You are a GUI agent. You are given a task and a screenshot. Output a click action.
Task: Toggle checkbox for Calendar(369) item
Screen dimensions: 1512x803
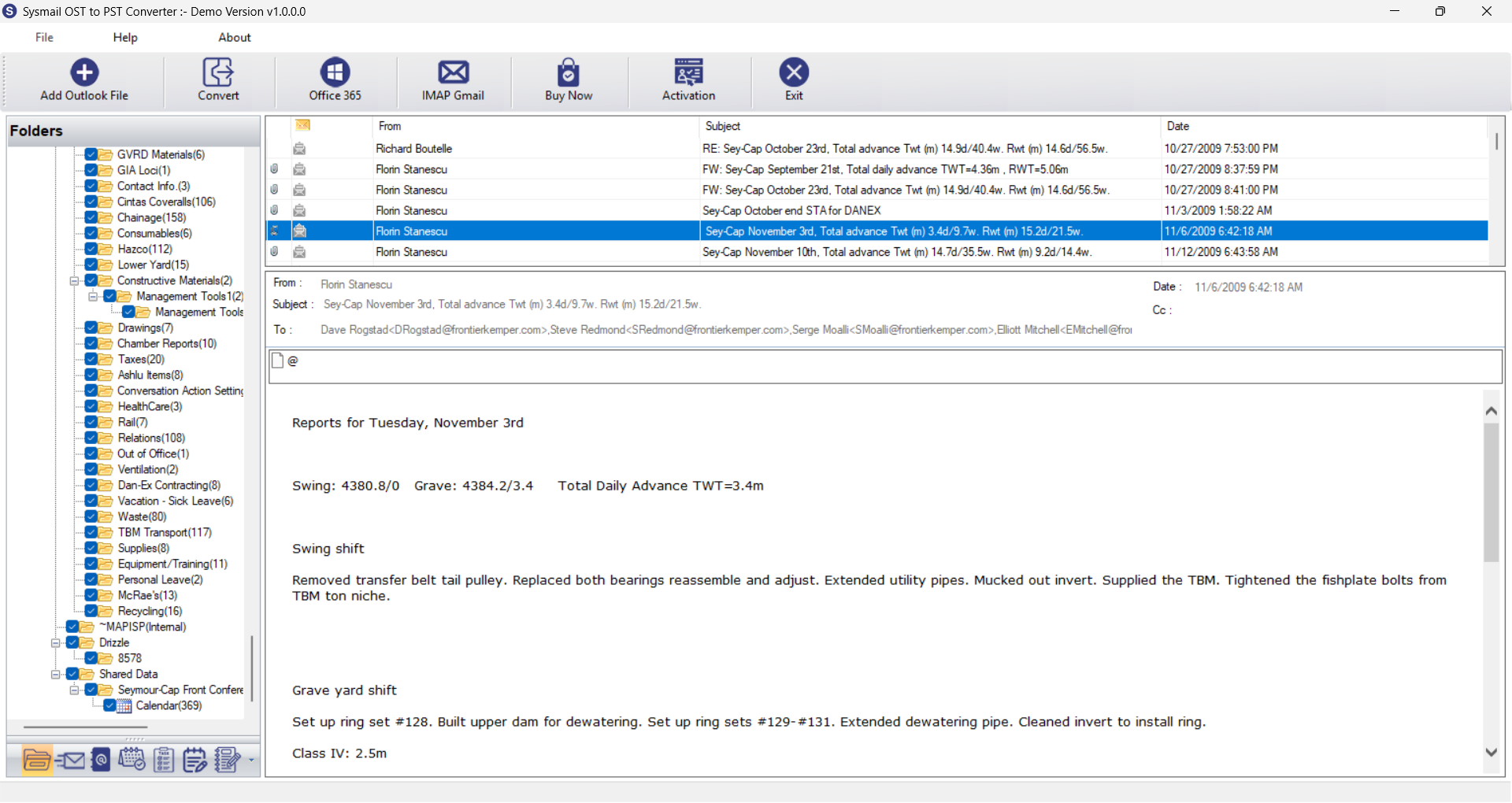[110, 705]
